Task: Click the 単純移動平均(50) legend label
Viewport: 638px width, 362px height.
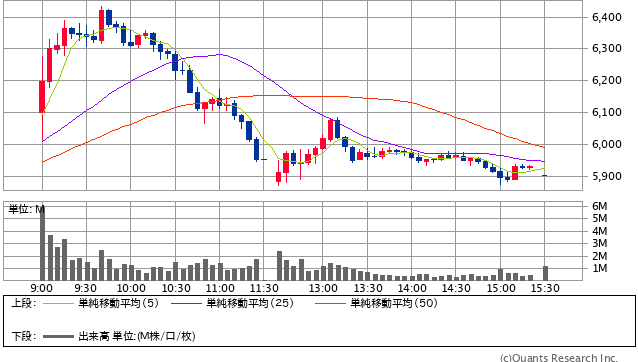Action: pos(394,303)
